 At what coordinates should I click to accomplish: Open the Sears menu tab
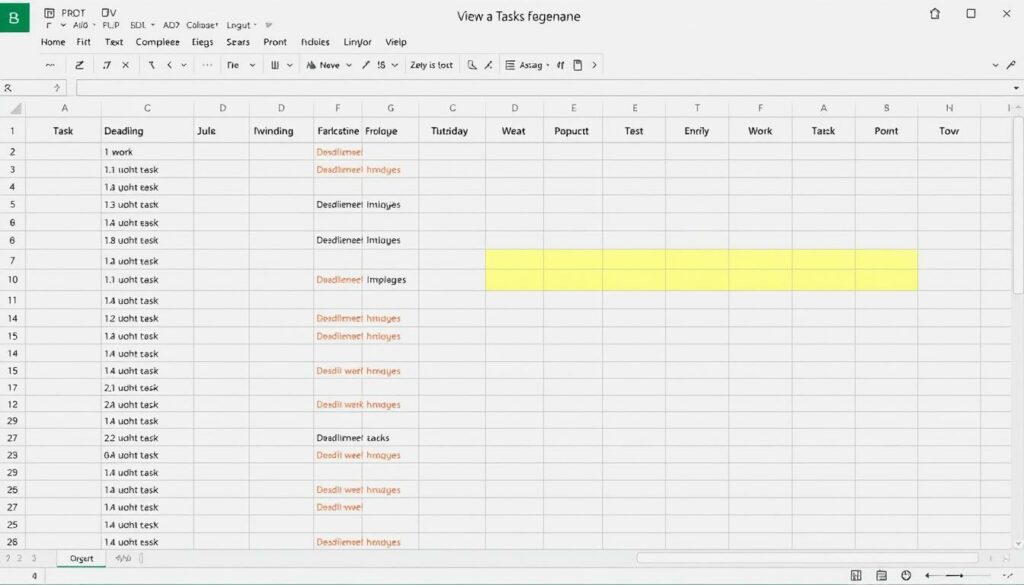pos(238,42)
